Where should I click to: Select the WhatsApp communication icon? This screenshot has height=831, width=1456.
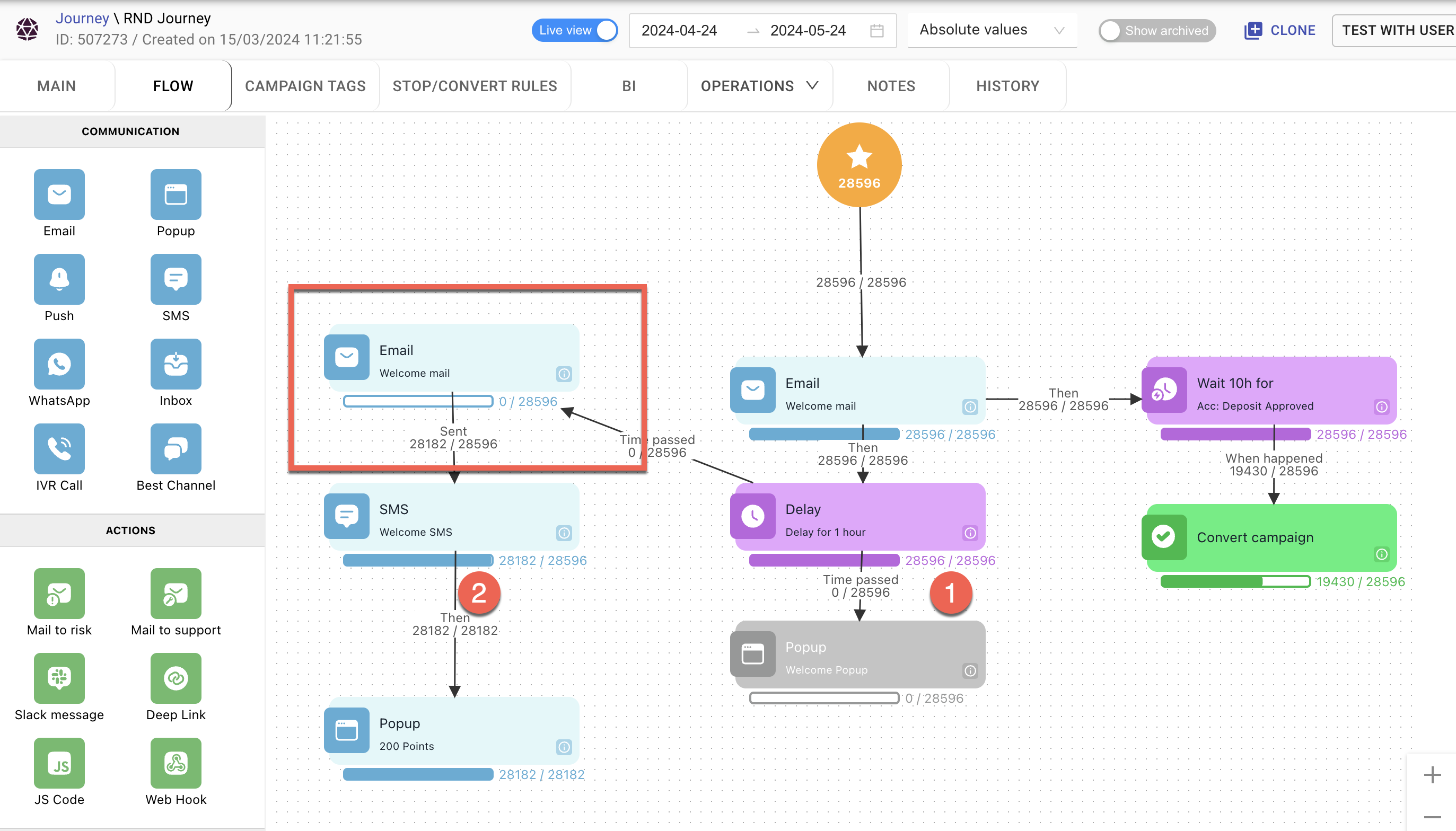pyautogui.click(x=59, y=364)
